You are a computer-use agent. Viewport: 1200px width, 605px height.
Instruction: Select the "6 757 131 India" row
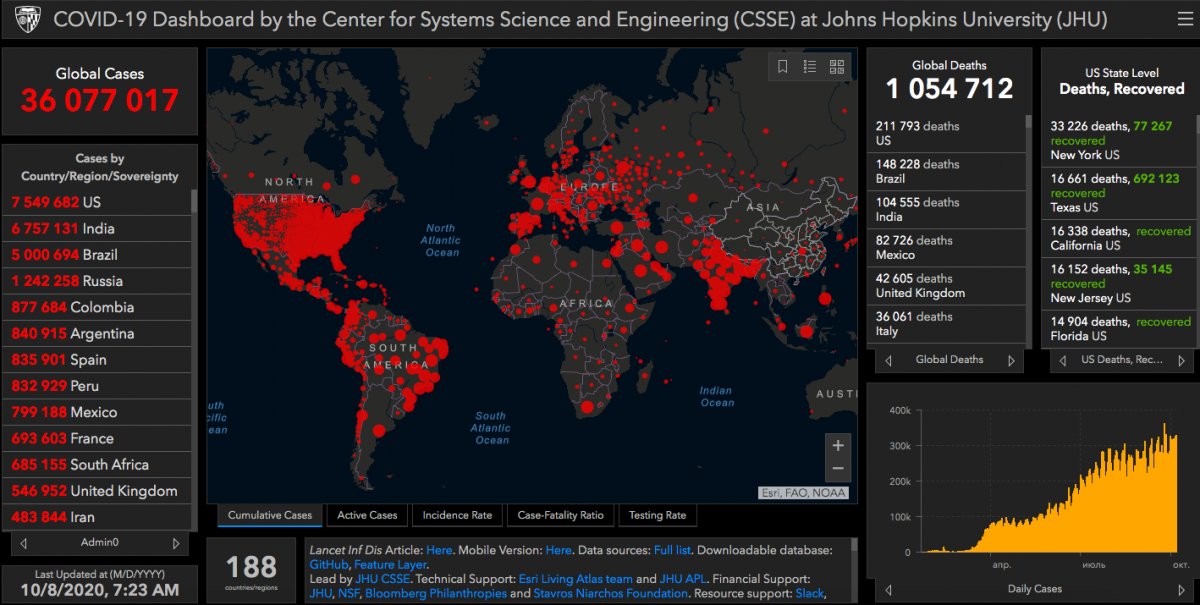(x=97, y=228)
